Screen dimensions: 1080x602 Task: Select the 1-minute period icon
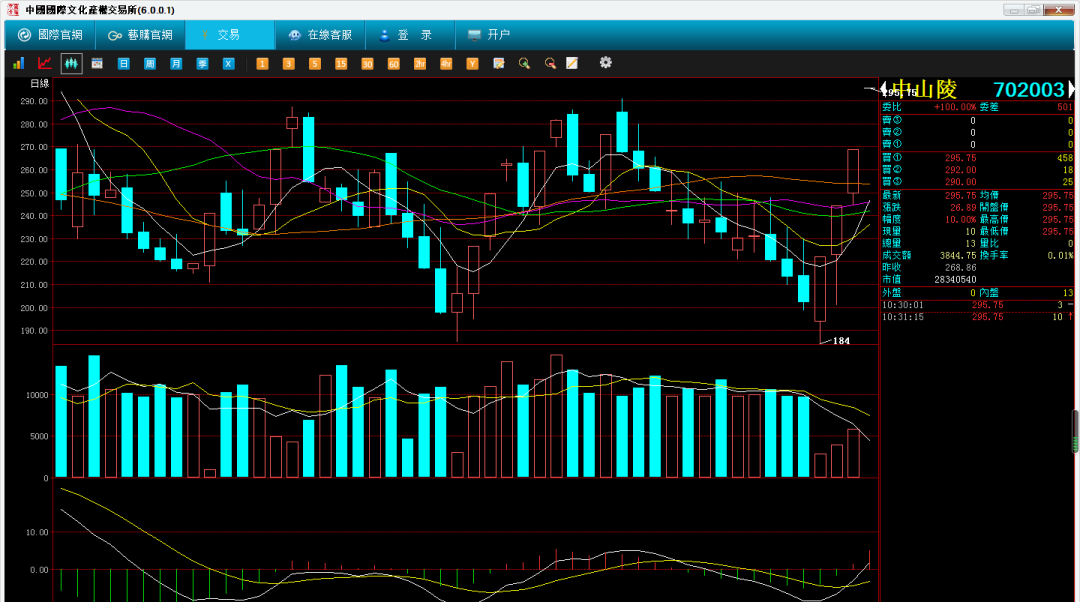pyautogui.click(x=262, y=63)
